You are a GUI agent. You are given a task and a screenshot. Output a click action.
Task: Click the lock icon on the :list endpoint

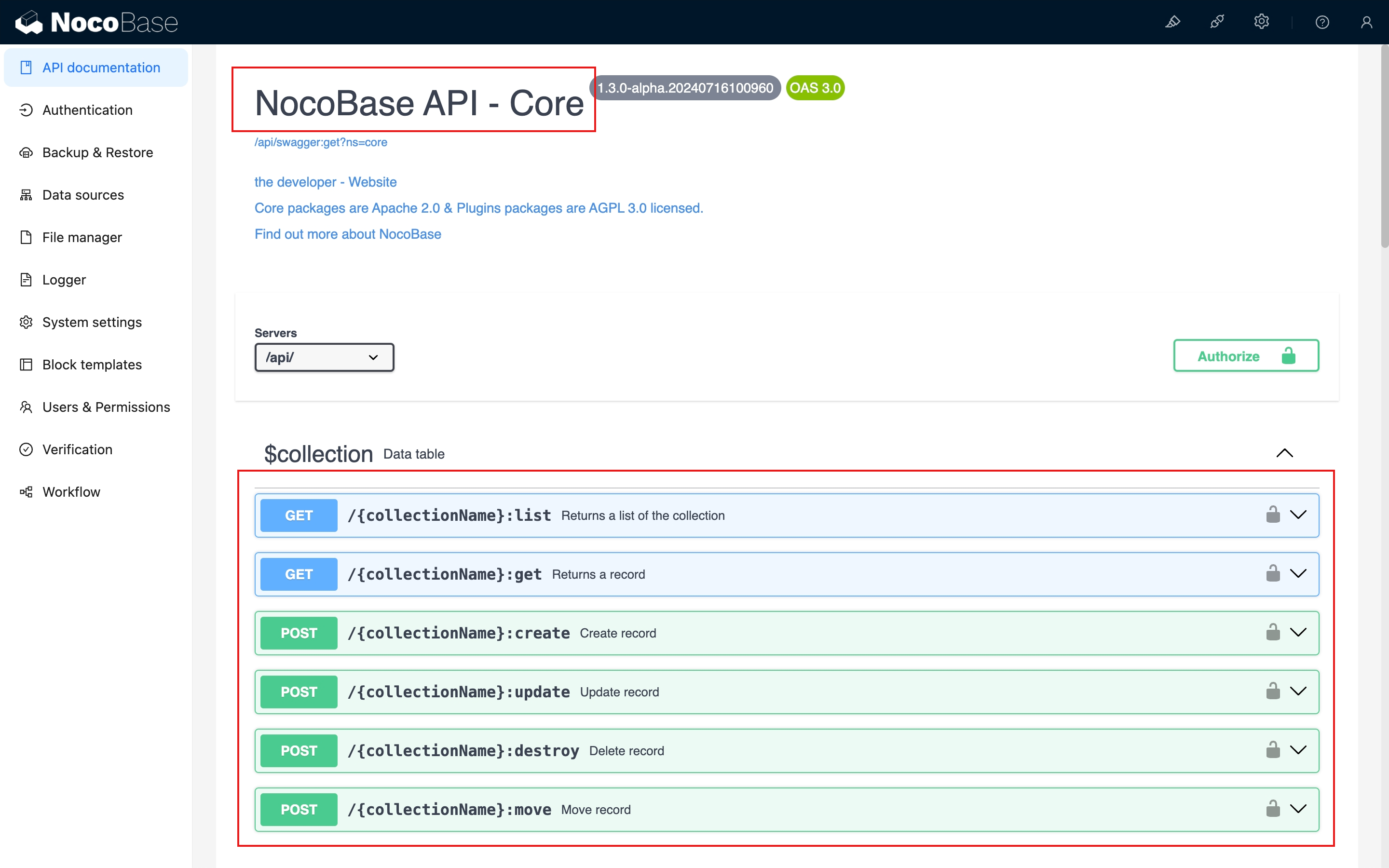pyautogui.click(x=1272, y=515)
